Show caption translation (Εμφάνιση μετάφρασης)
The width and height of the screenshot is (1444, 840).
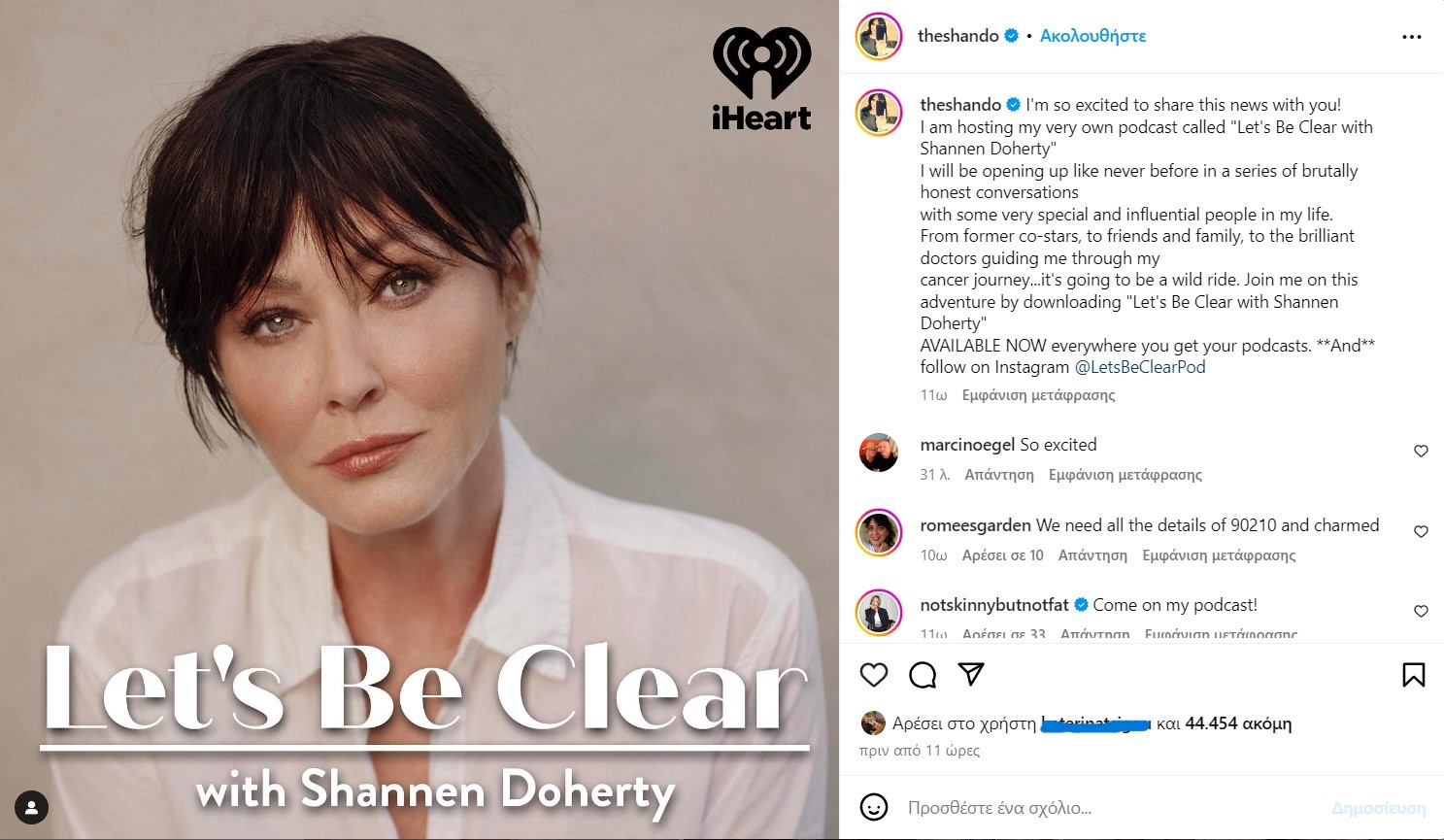[x=1038, y=395]
